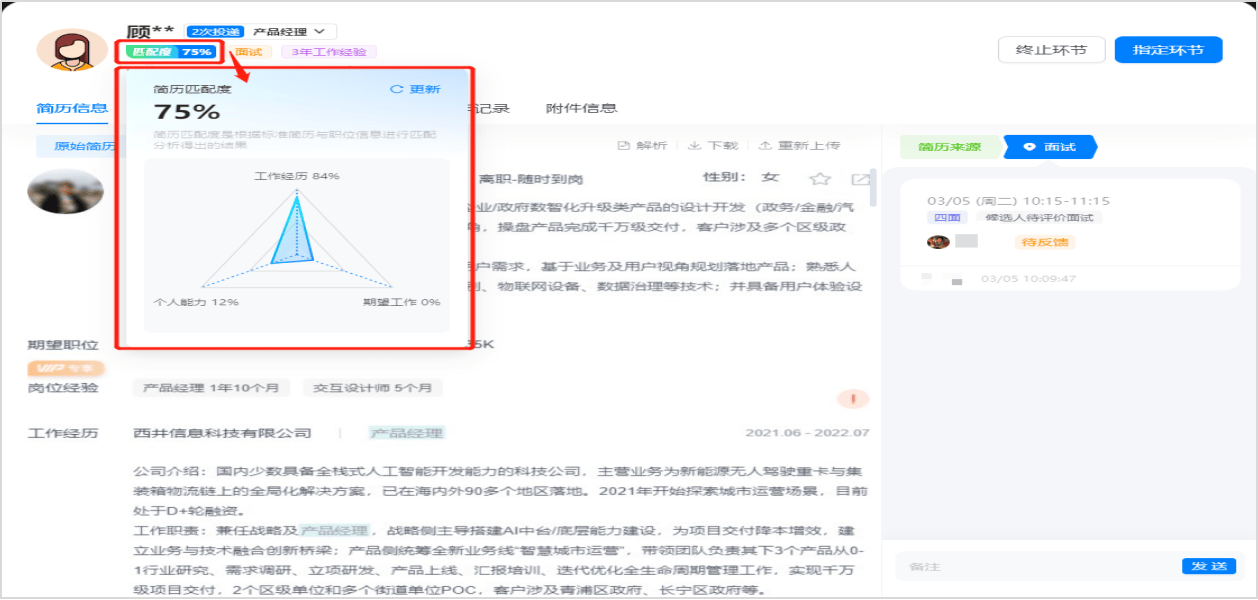Open resume in new window icon

860,179
